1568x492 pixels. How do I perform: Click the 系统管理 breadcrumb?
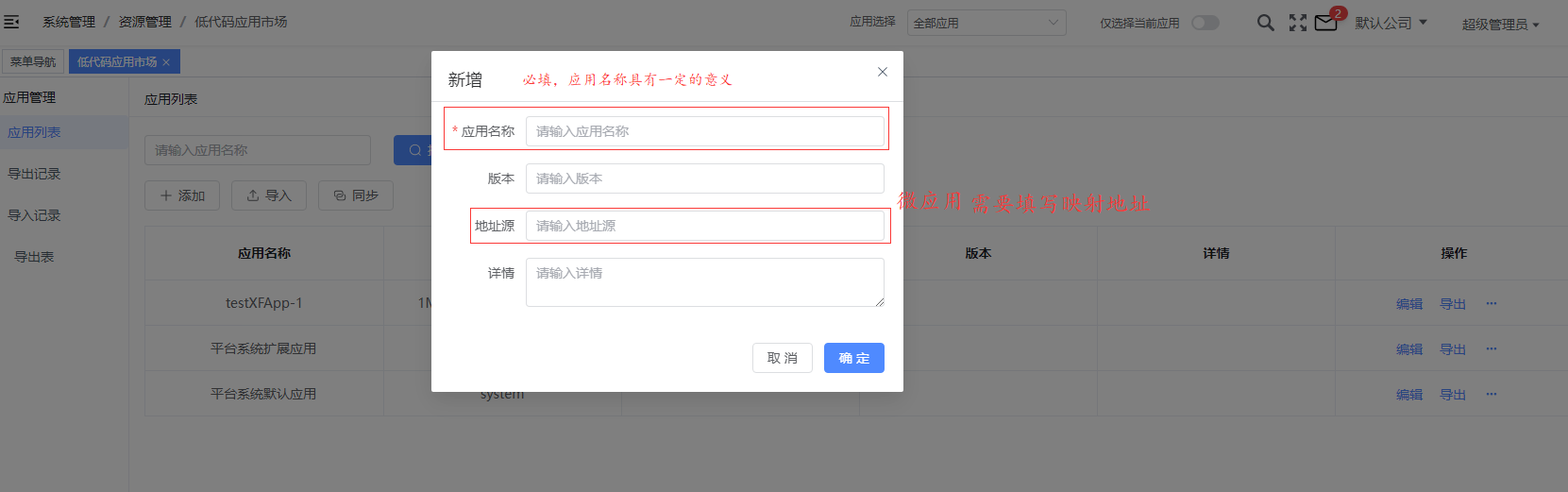point(69,22)
